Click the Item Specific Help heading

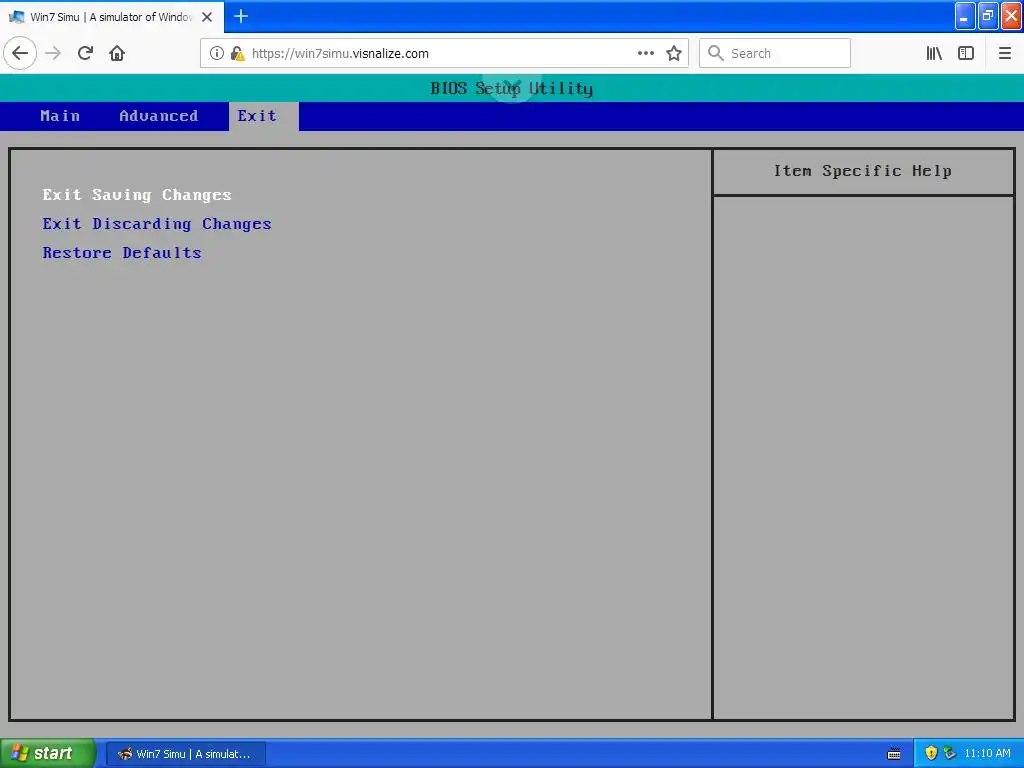click(x=863, y=171)
